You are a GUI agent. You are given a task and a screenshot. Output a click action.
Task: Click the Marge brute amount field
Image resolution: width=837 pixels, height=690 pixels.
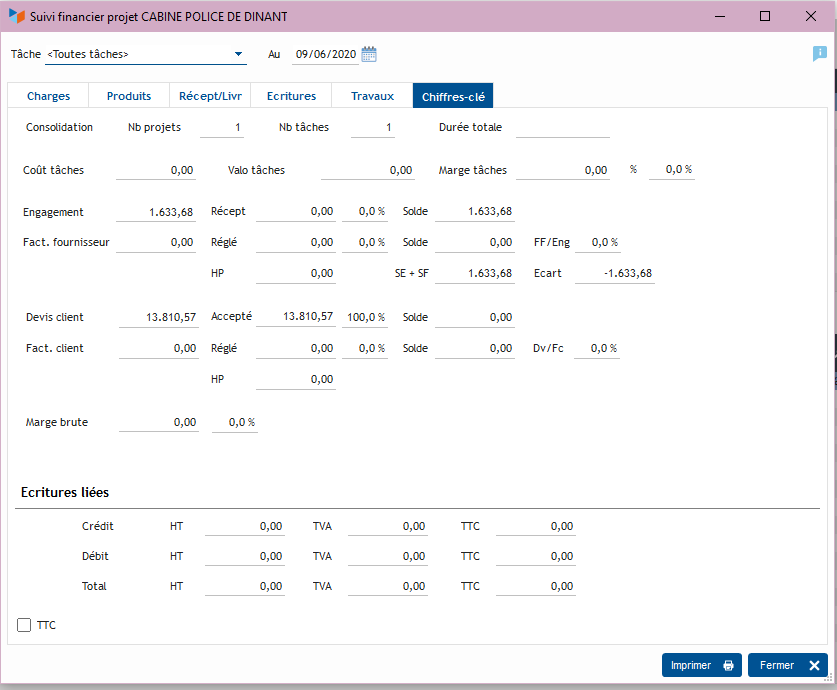click(158, 422)
